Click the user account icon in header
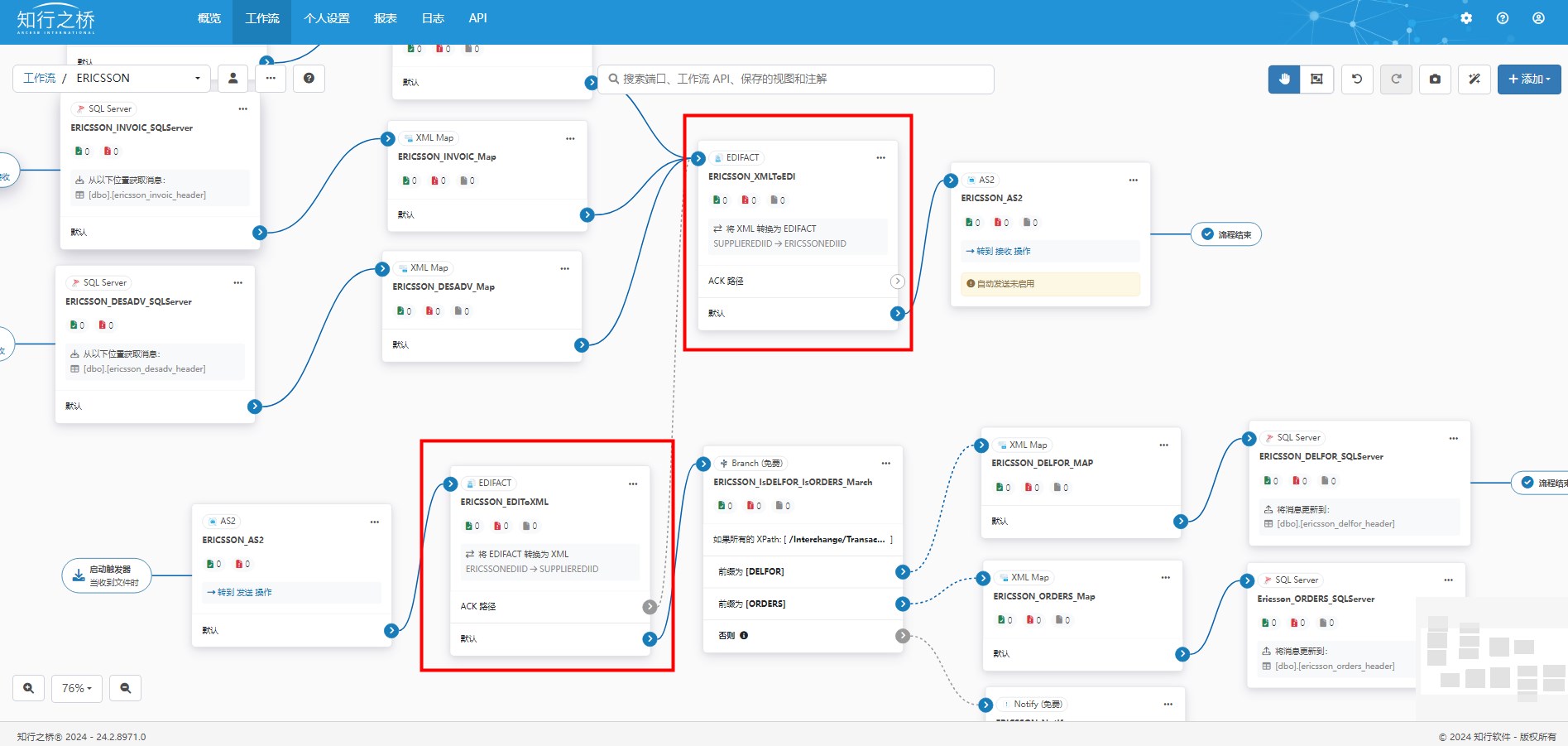Image resolution: width=1568 pixels, height=746 pixels. click(x=1538, y=18)
